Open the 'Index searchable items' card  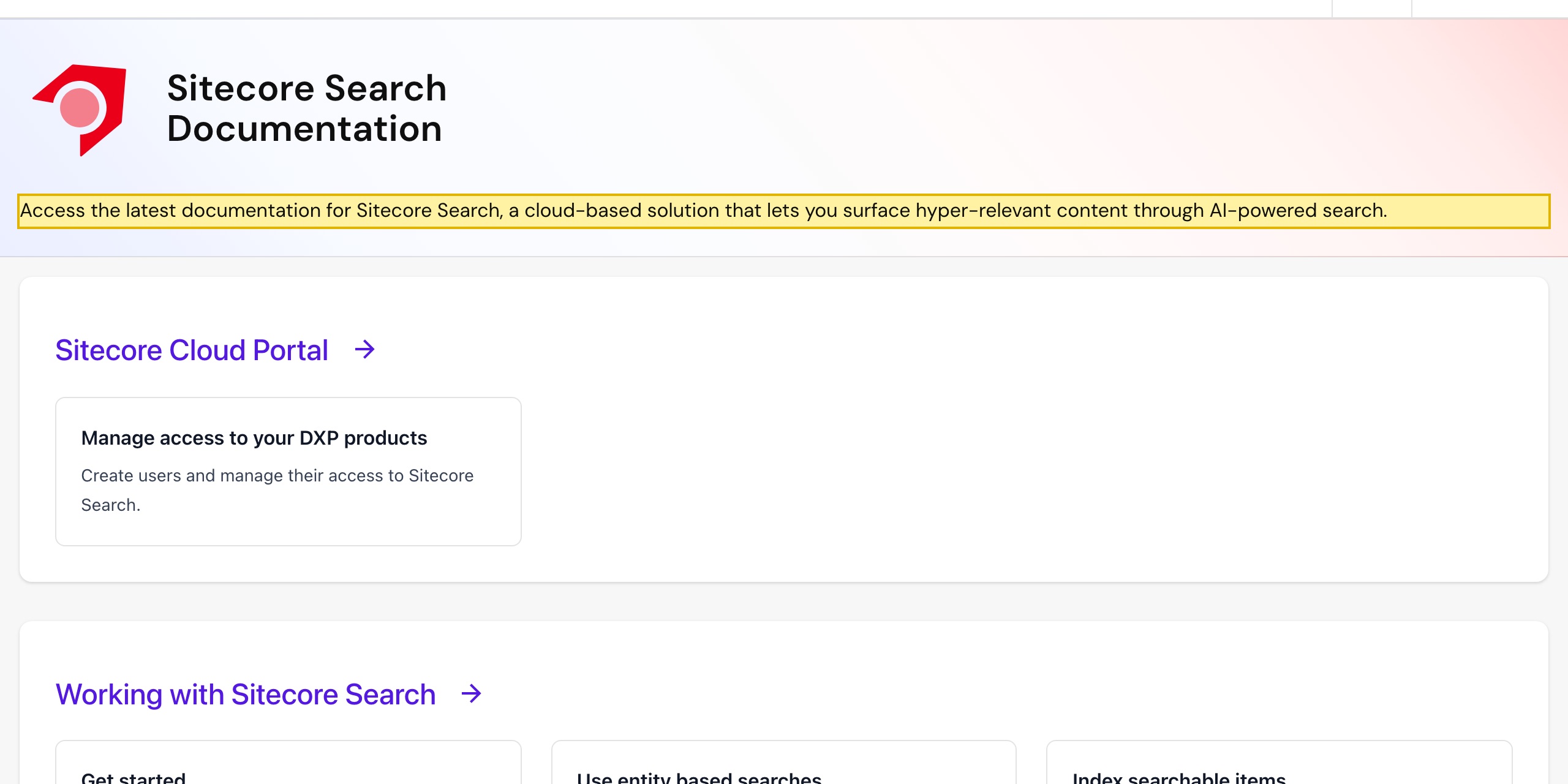tap(1280, 763)
